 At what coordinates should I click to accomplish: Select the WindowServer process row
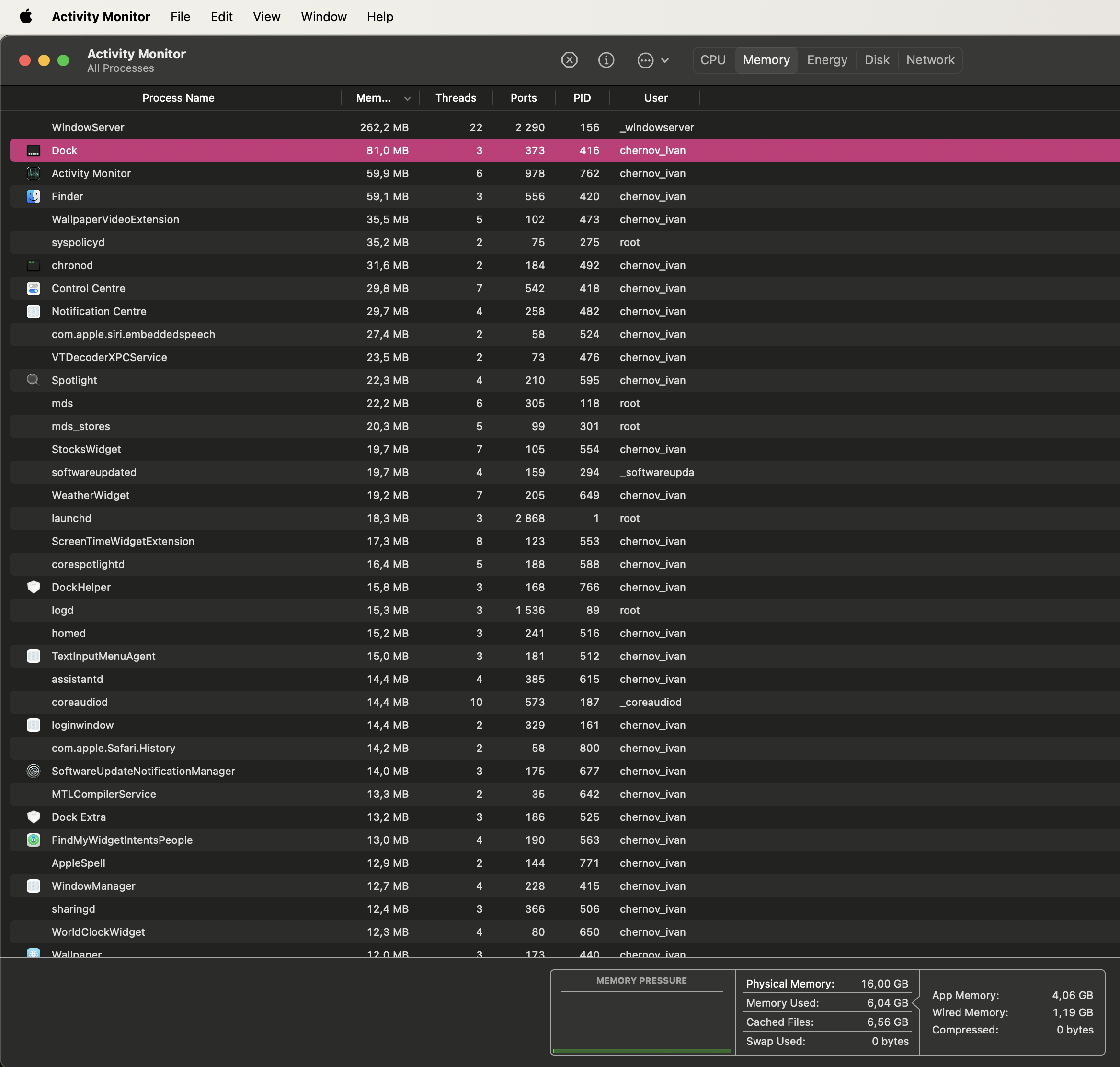tap(564, 127)
